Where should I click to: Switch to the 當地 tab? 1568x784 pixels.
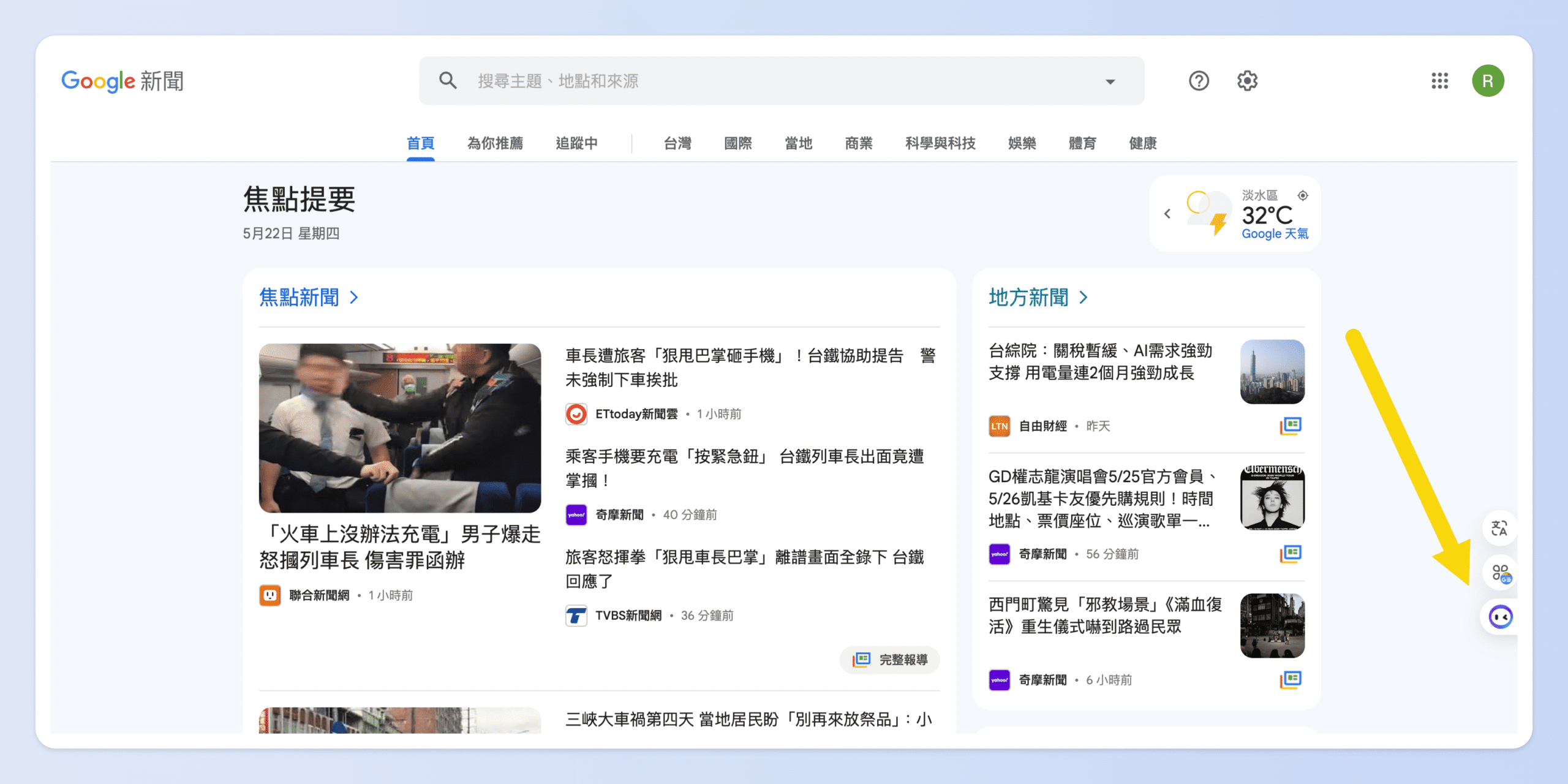[x=798, y=143]
